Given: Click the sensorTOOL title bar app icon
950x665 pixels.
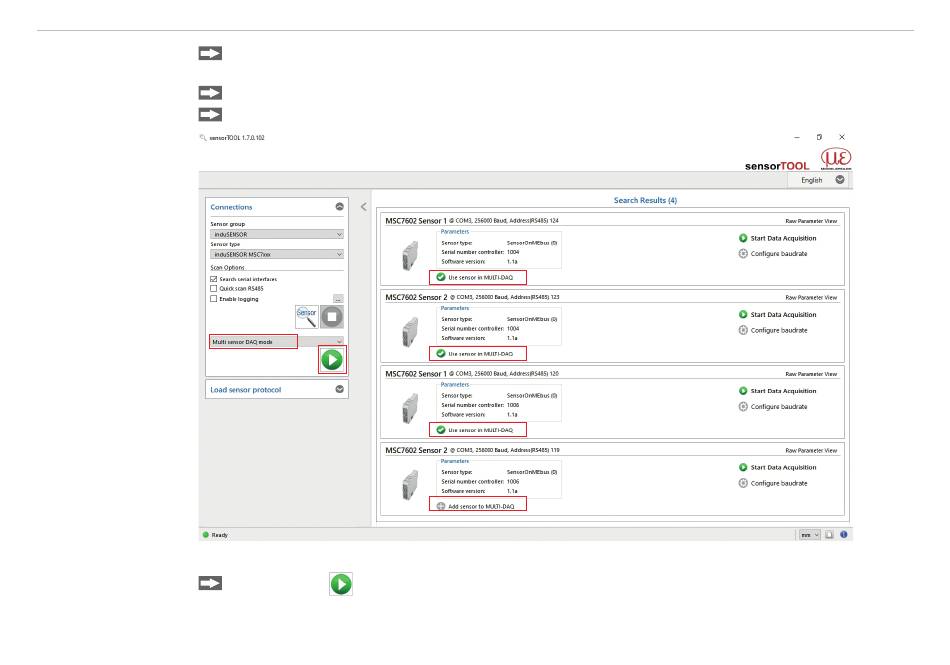Looking at the screenshot, I should [x=203, y=137].
